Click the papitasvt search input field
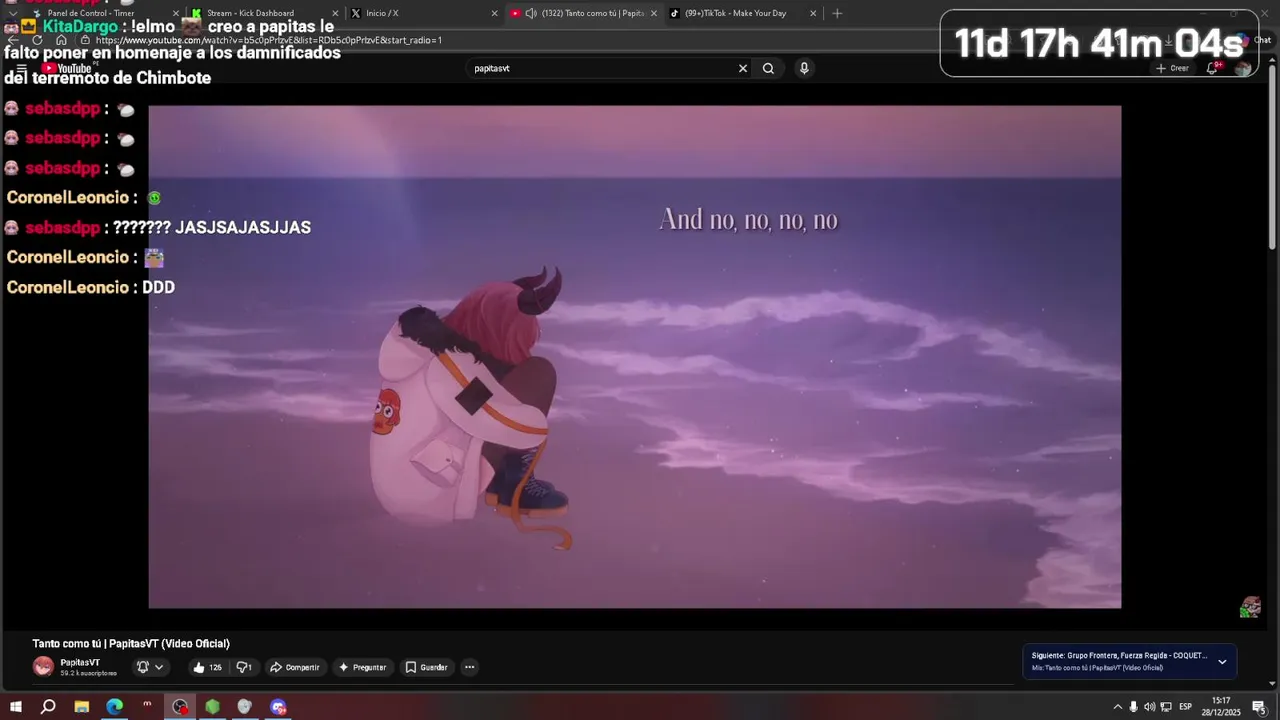 (600, 68)
